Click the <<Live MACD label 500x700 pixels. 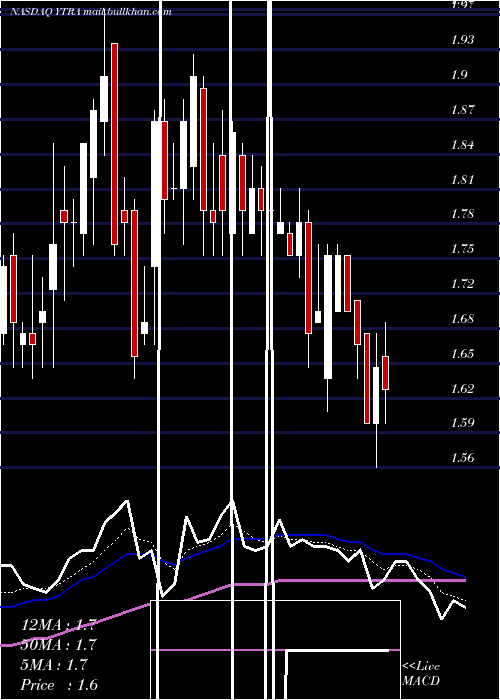click(421, 674)
